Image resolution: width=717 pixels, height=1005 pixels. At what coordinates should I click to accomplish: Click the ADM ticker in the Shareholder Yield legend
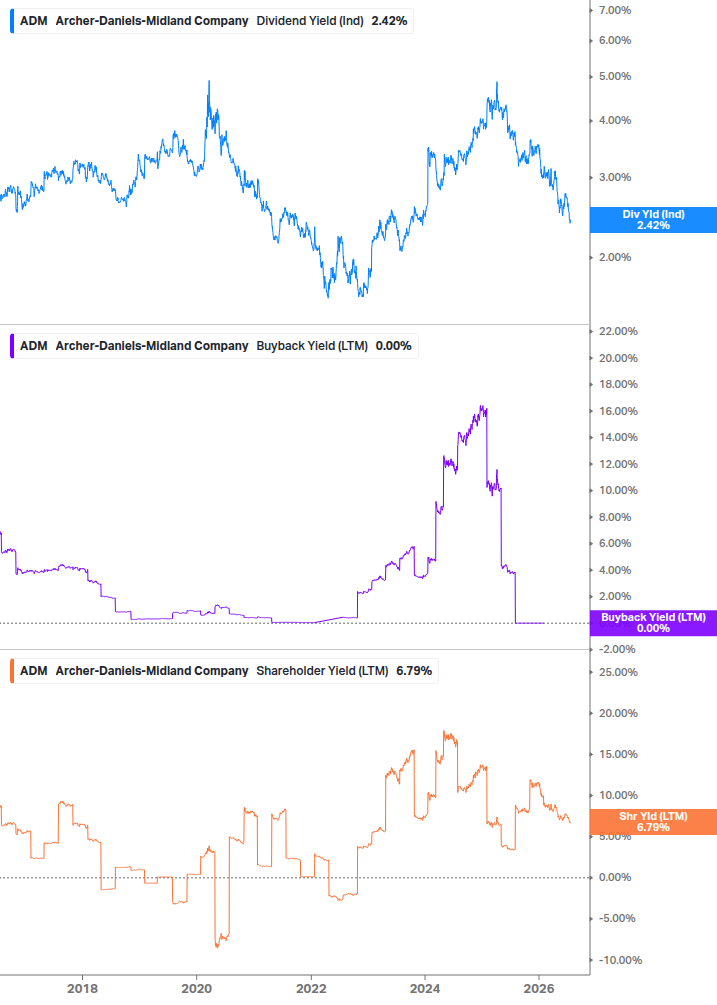click(34, 671)
